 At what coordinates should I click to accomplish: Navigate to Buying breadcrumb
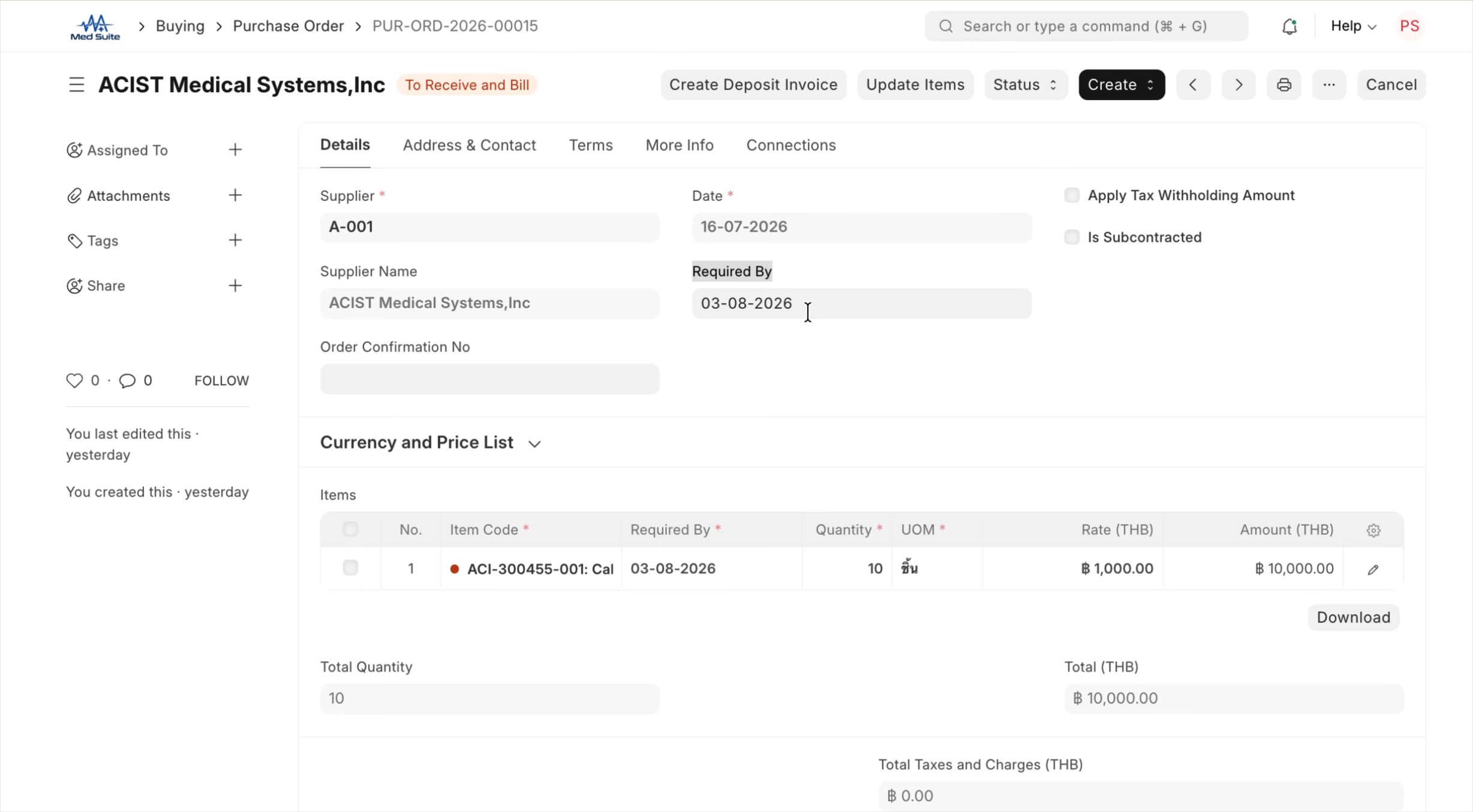180,26
